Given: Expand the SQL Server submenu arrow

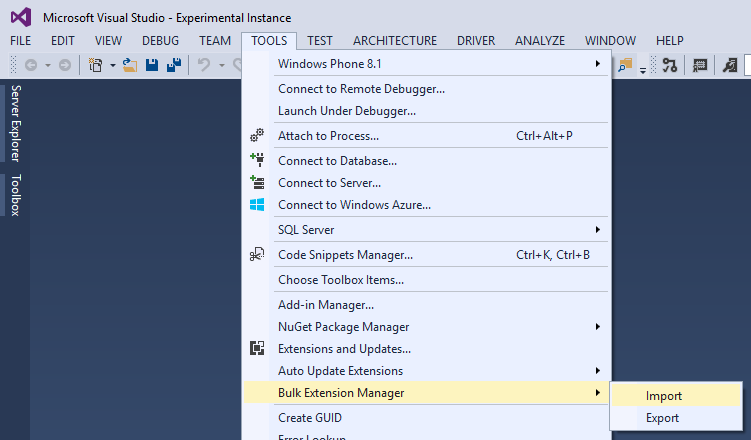Looking at the screenshot, I should coord(597,229).
